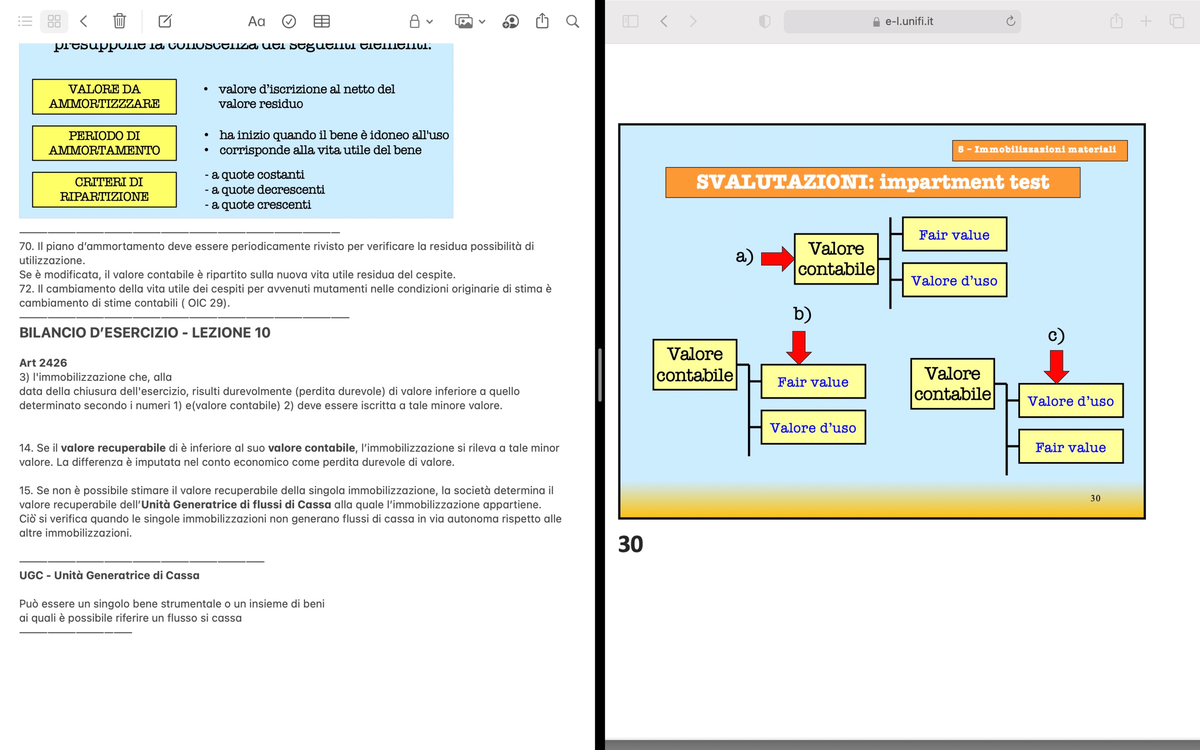This screenshot has width=1200, height=750.
Task: Go back in Notes folders
Action: pyautogui.click(x=84, y=21)
